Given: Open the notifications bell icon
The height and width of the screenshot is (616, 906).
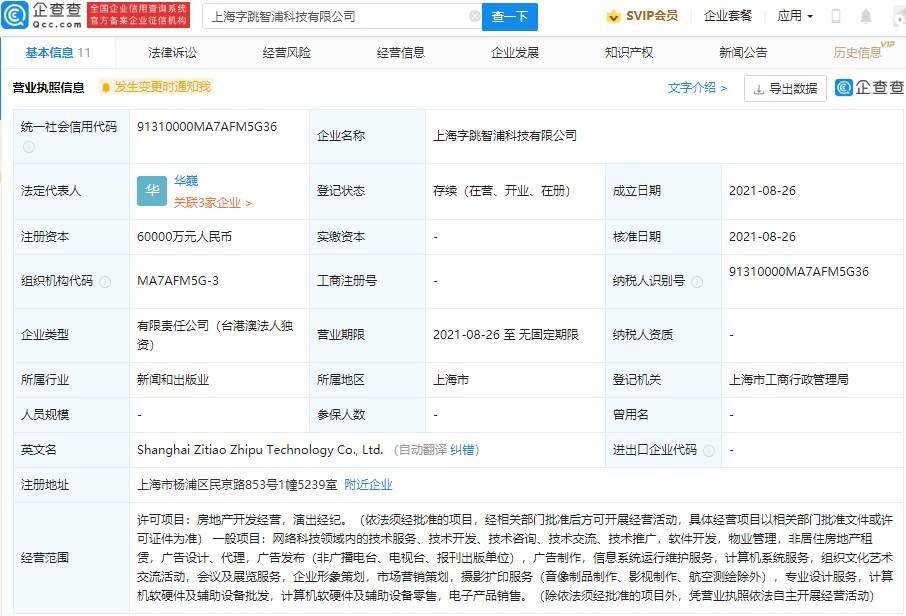Looking at the screenshot, I should tap(866, 16).
